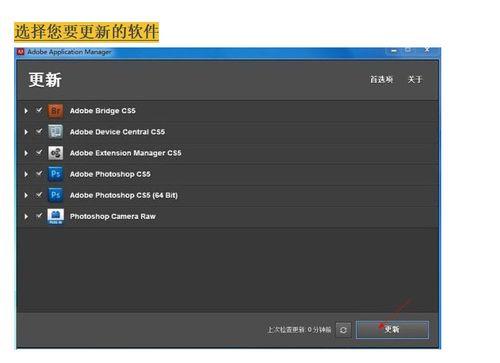
Task: Click the Adobe logo in title bar
Action: (21, 52)
